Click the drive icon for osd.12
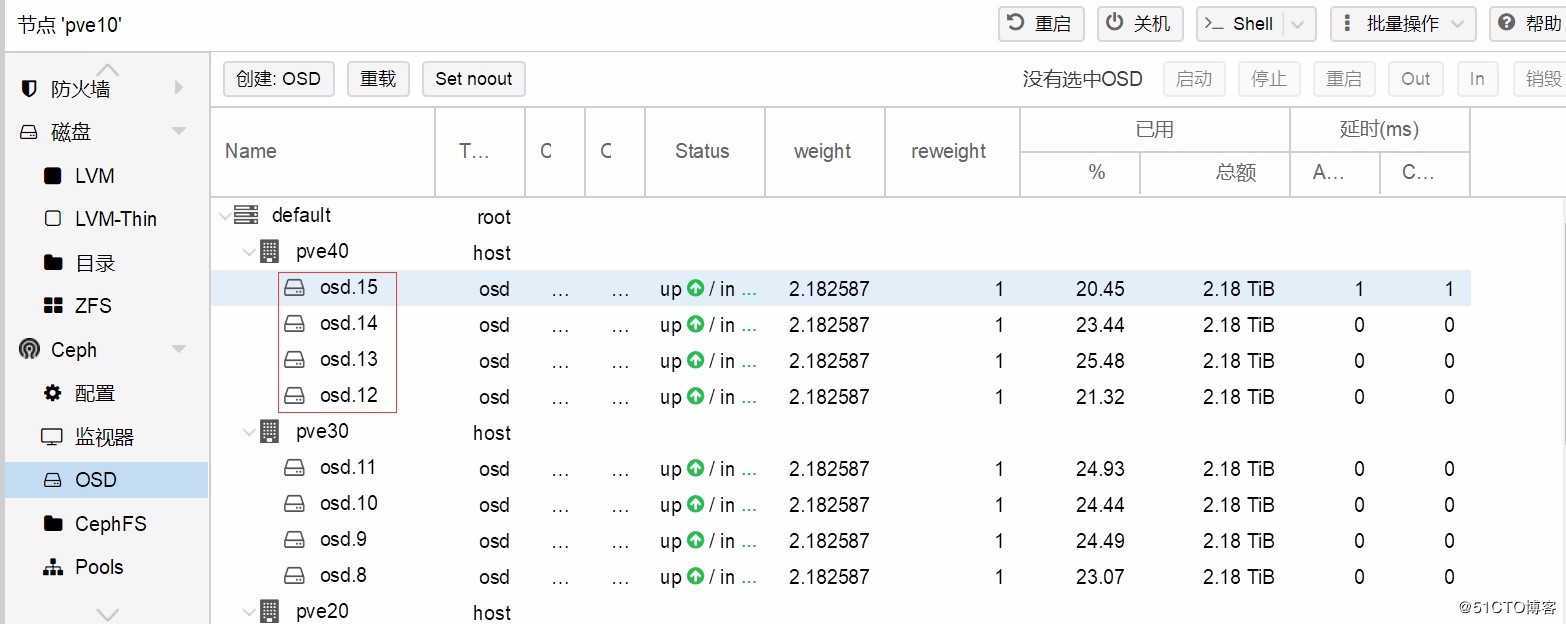Viewport: 1566px width, 624px height. [294, 396]
